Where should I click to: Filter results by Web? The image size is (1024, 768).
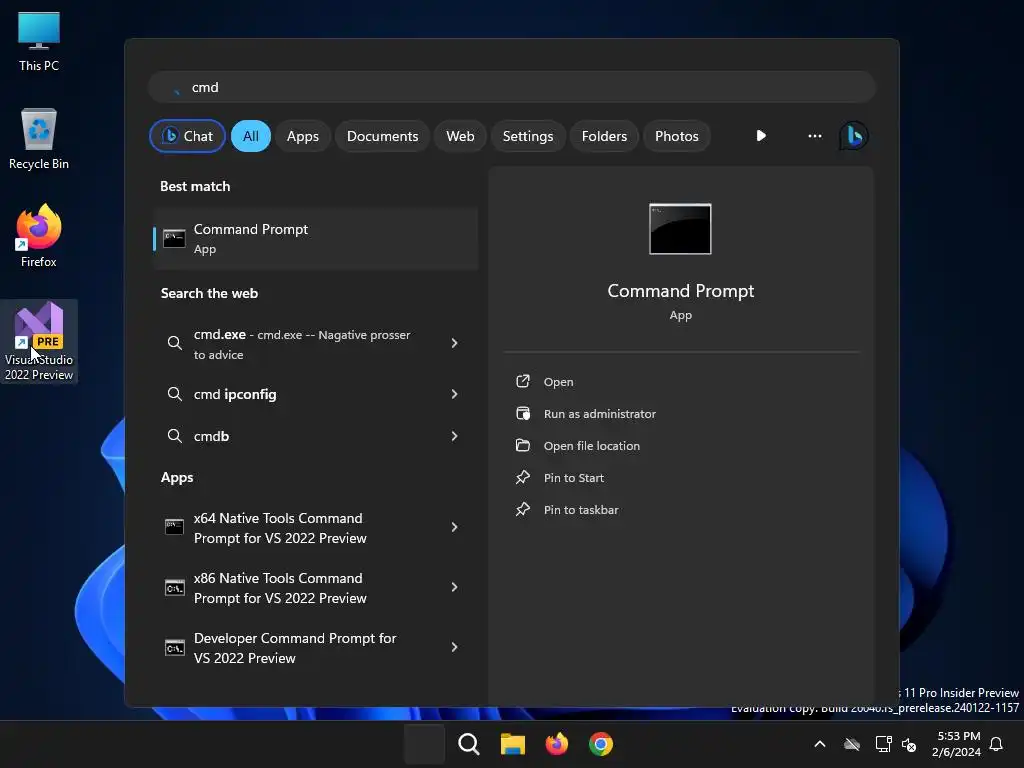pos(460,136)
